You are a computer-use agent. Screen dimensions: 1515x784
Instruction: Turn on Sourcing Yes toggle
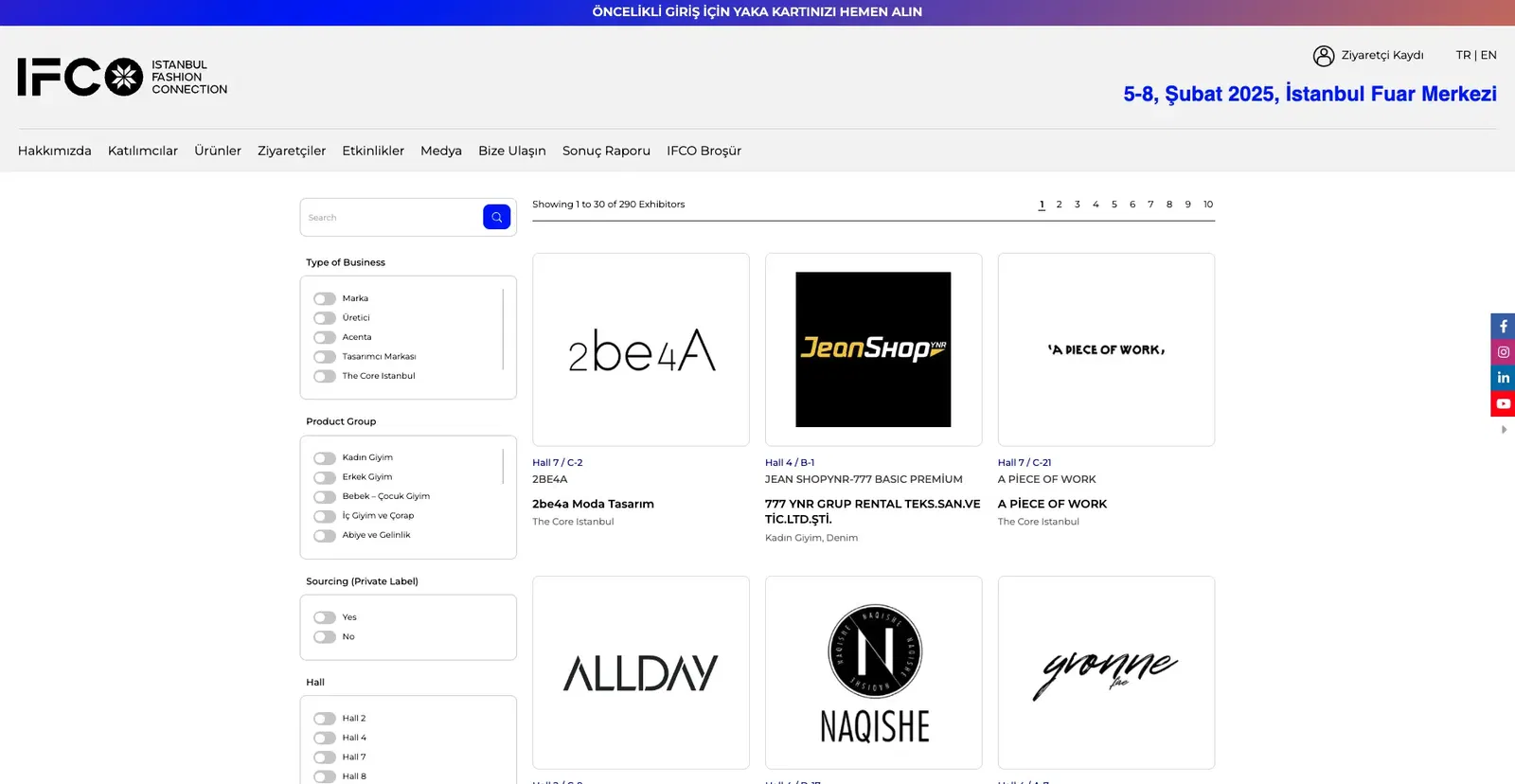point(325,618)
